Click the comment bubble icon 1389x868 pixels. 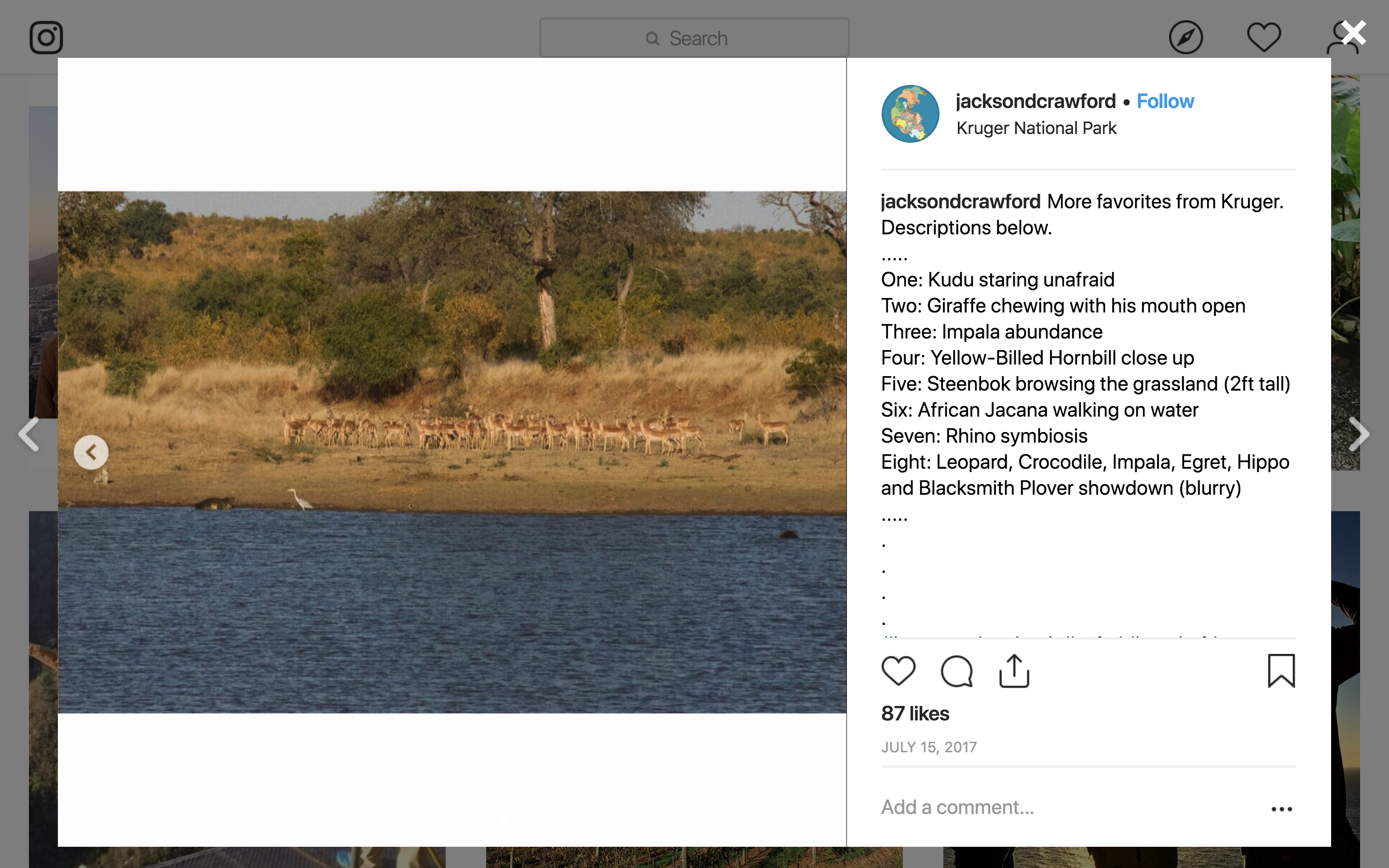(x=956, y=670)
